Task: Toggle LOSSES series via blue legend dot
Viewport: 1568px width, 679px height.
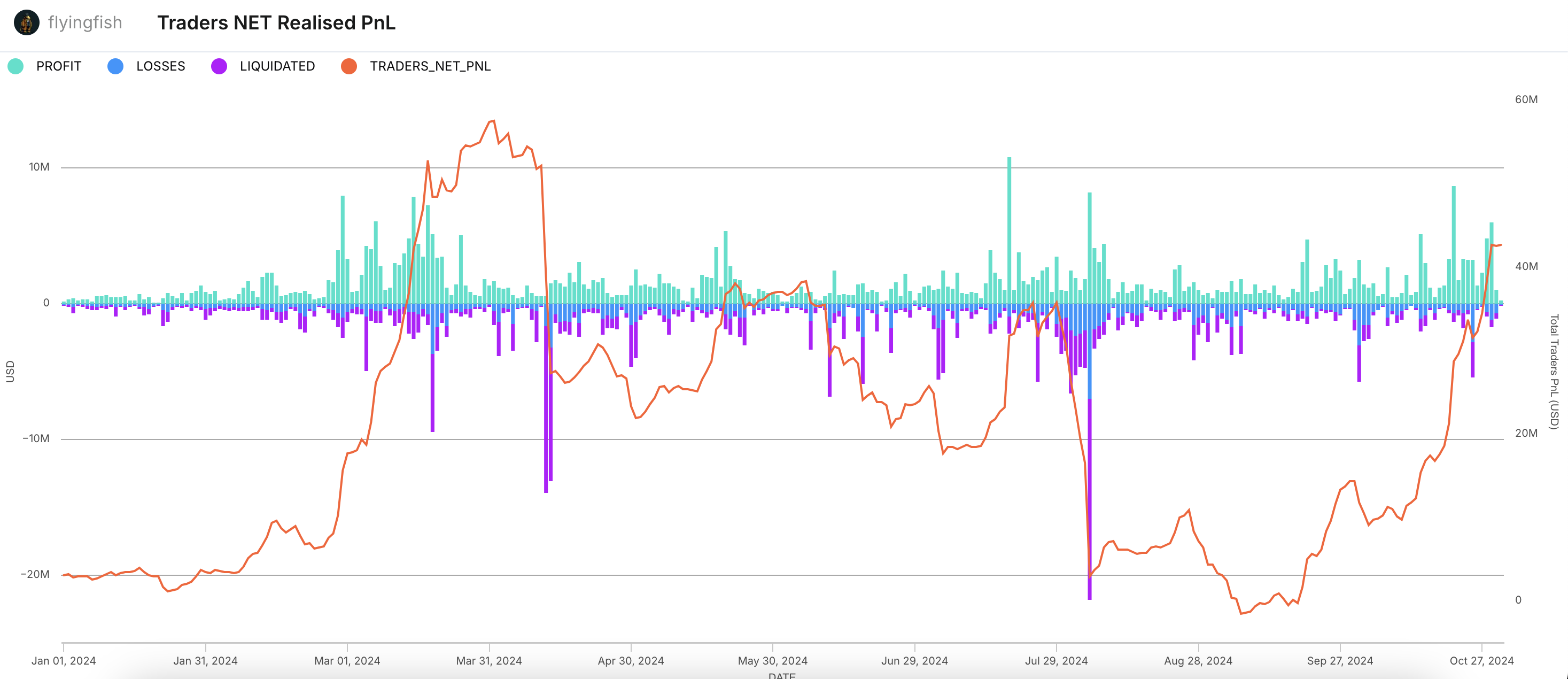Action: [x=115, y=66]
